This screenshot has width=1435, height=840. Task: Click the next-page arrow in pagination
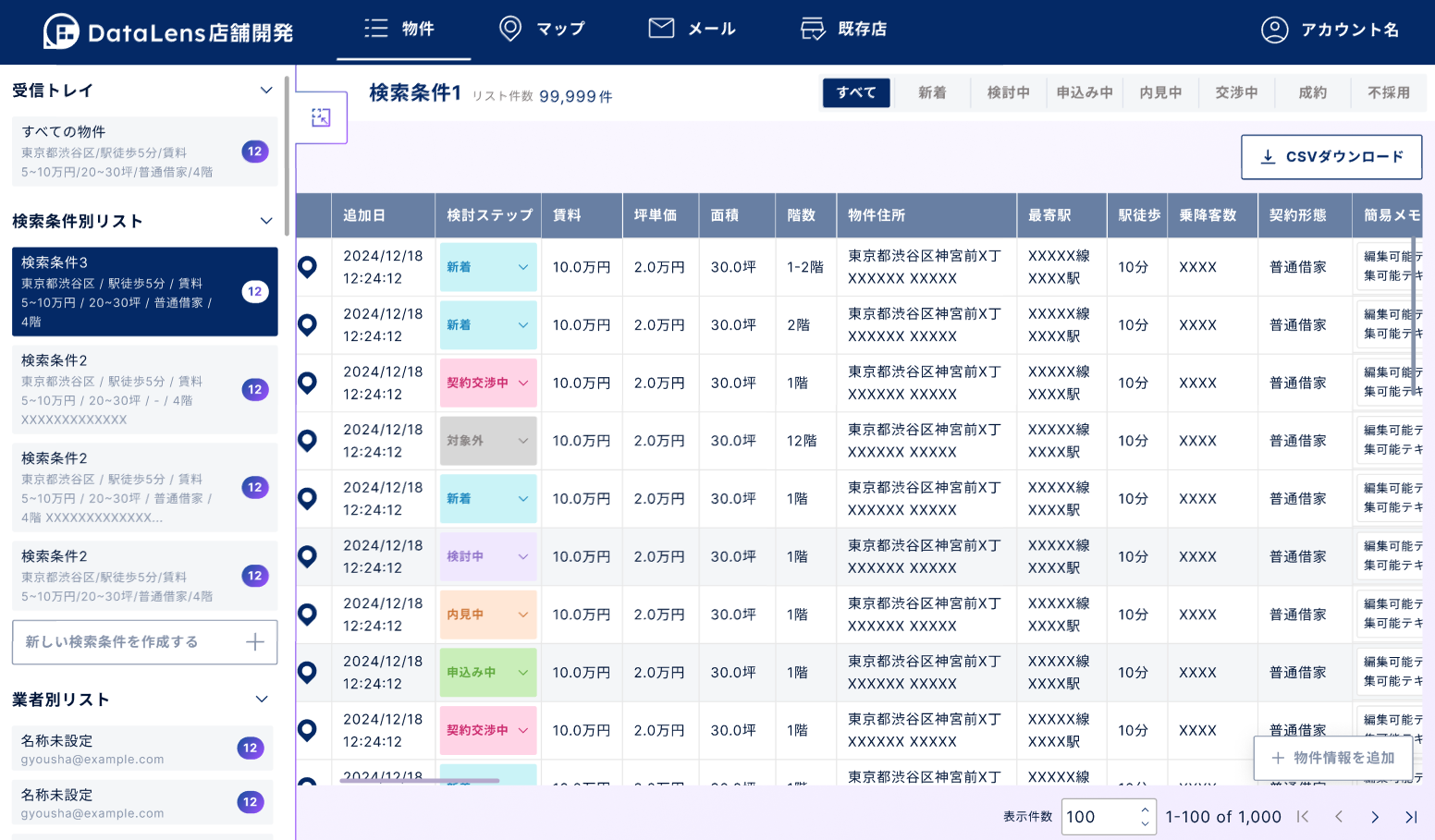pos(1375,817)
